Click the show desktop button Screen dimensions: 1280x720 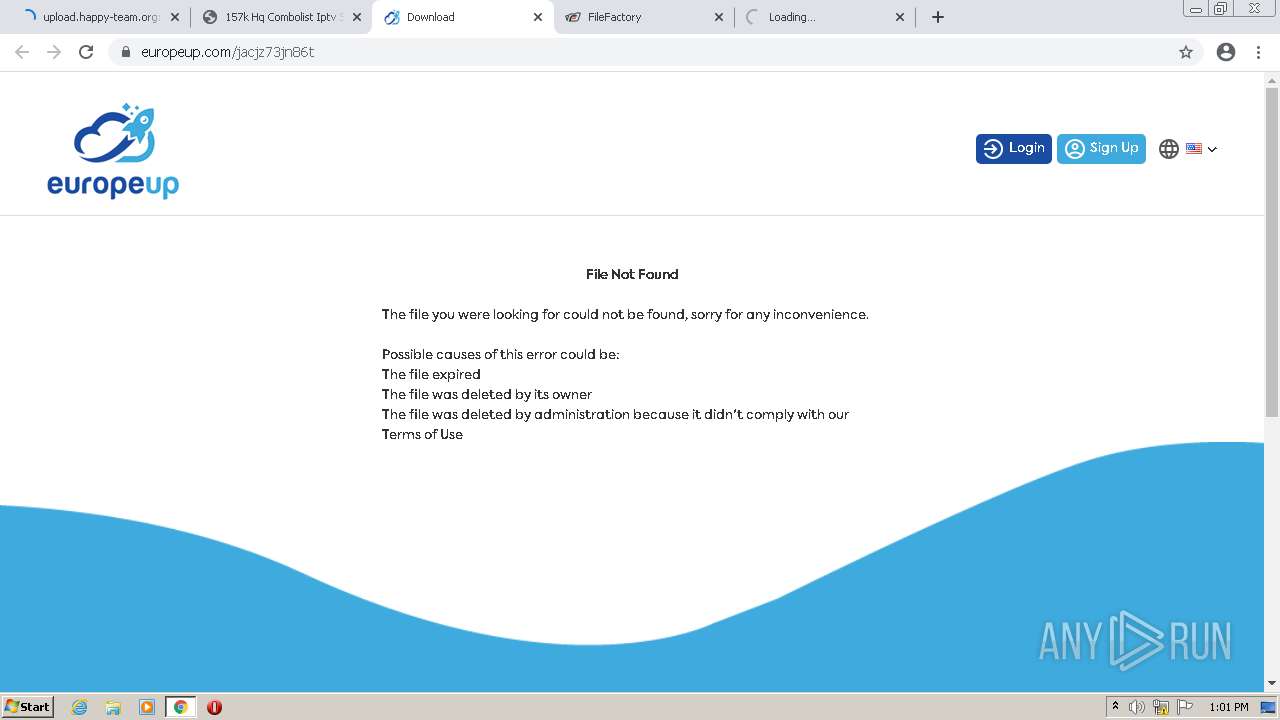[x=1268, y=707]
